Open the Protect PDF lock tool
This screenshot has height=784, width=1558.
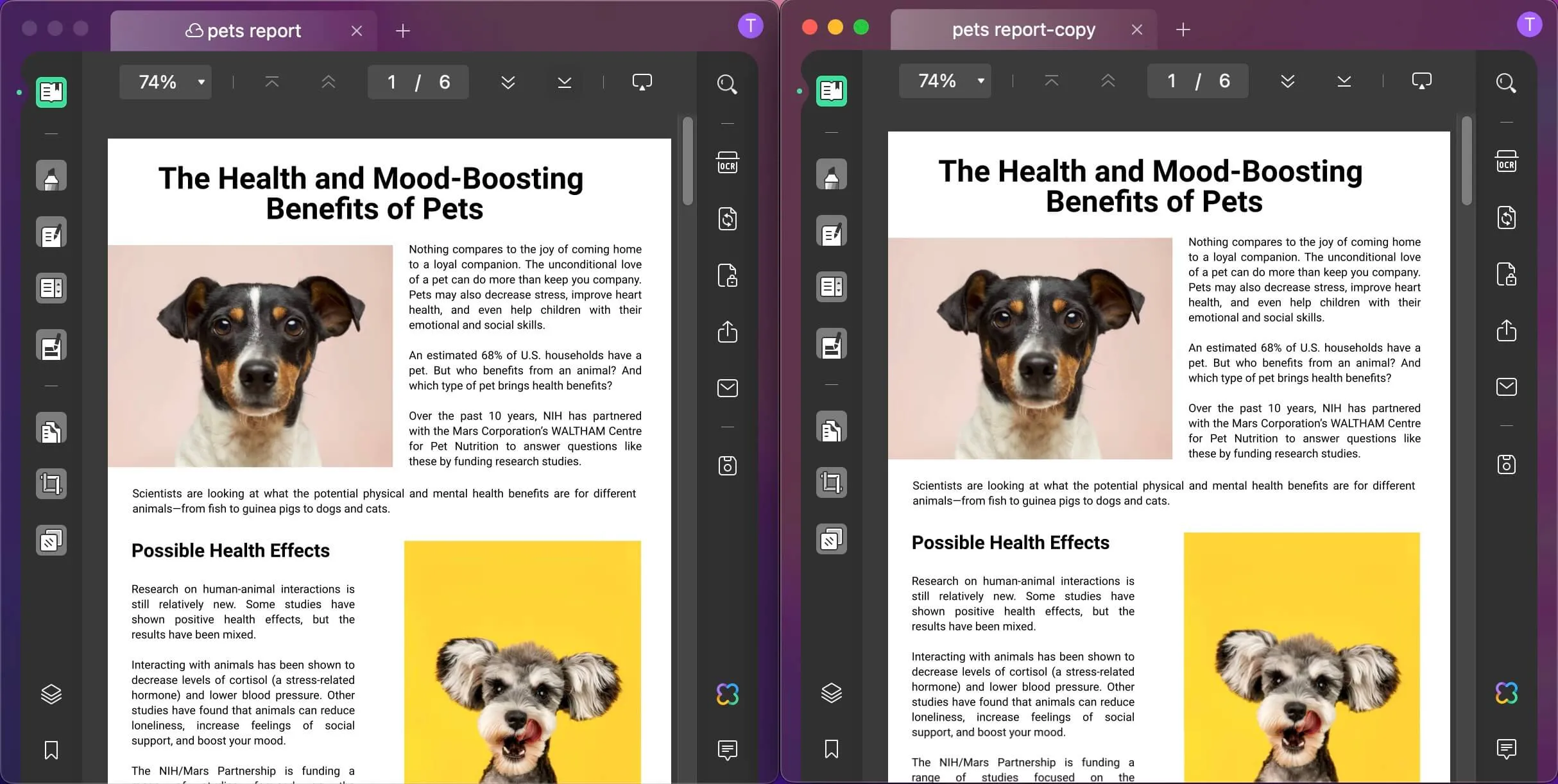[x=727, y=275]
